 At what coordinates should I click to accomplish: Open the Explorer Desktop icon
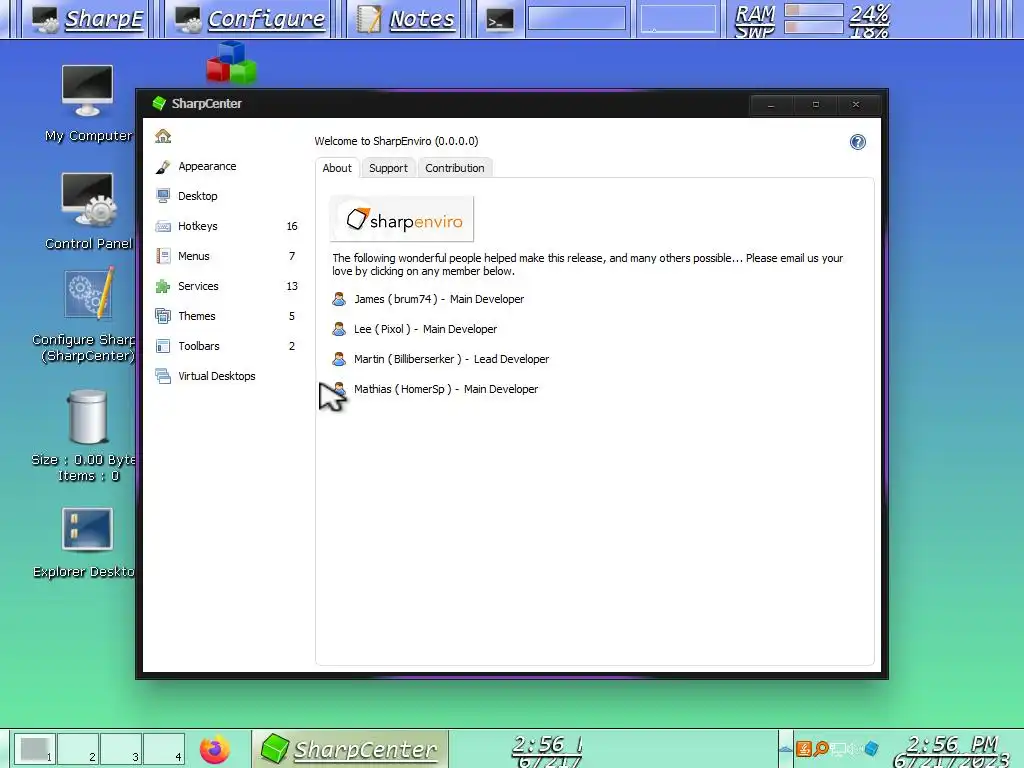tap(87, 542)
